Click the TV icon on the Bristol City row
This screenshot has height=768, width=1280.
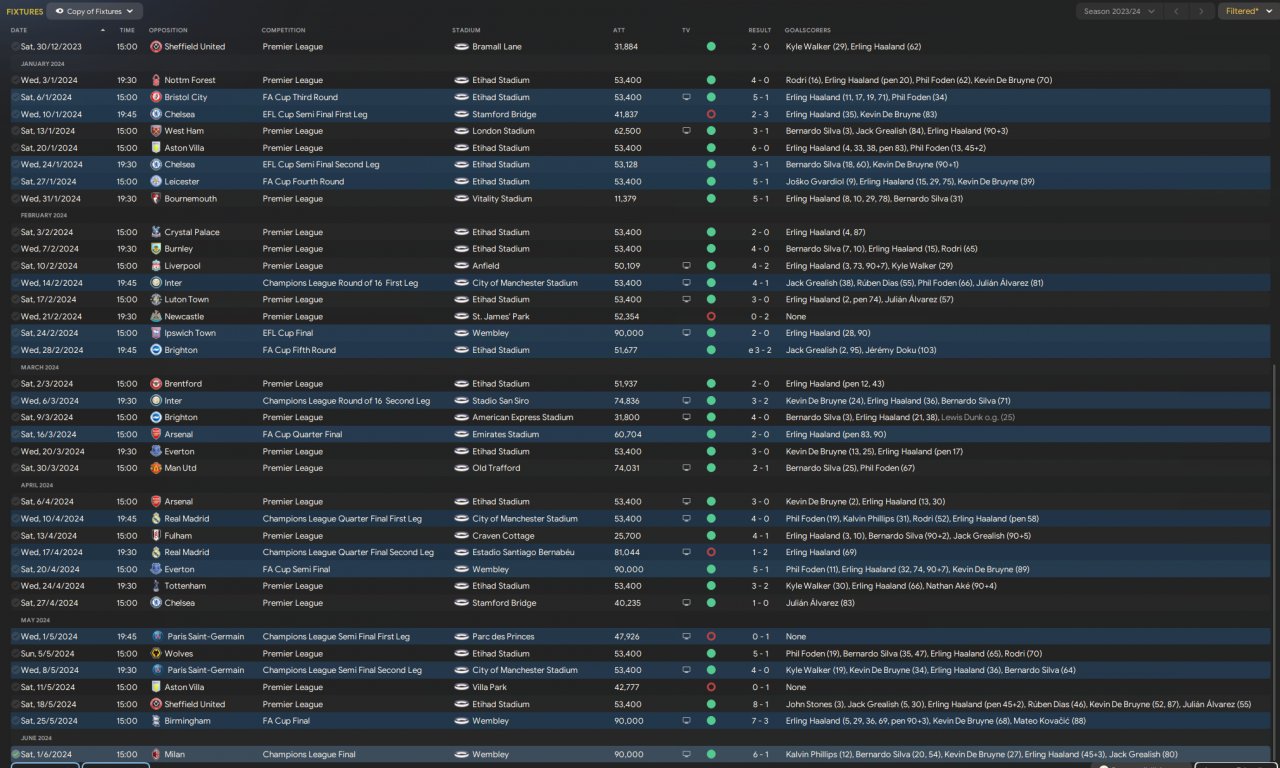click(686, 97)
